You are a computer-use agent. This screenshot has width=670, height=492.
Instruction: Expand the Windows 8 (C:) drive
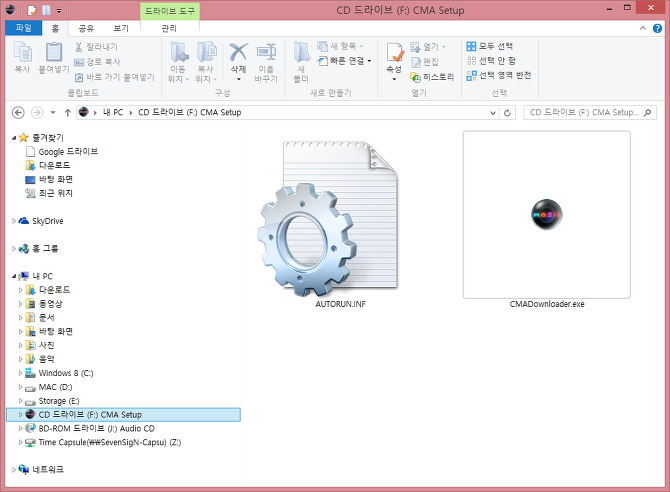pyautogui.click(x=20, y=373)
